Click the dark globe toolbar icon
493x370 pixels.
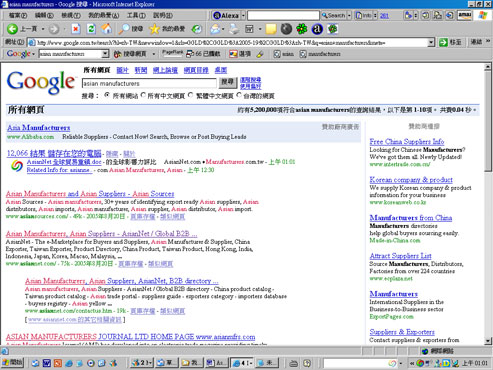coord(286,29)
